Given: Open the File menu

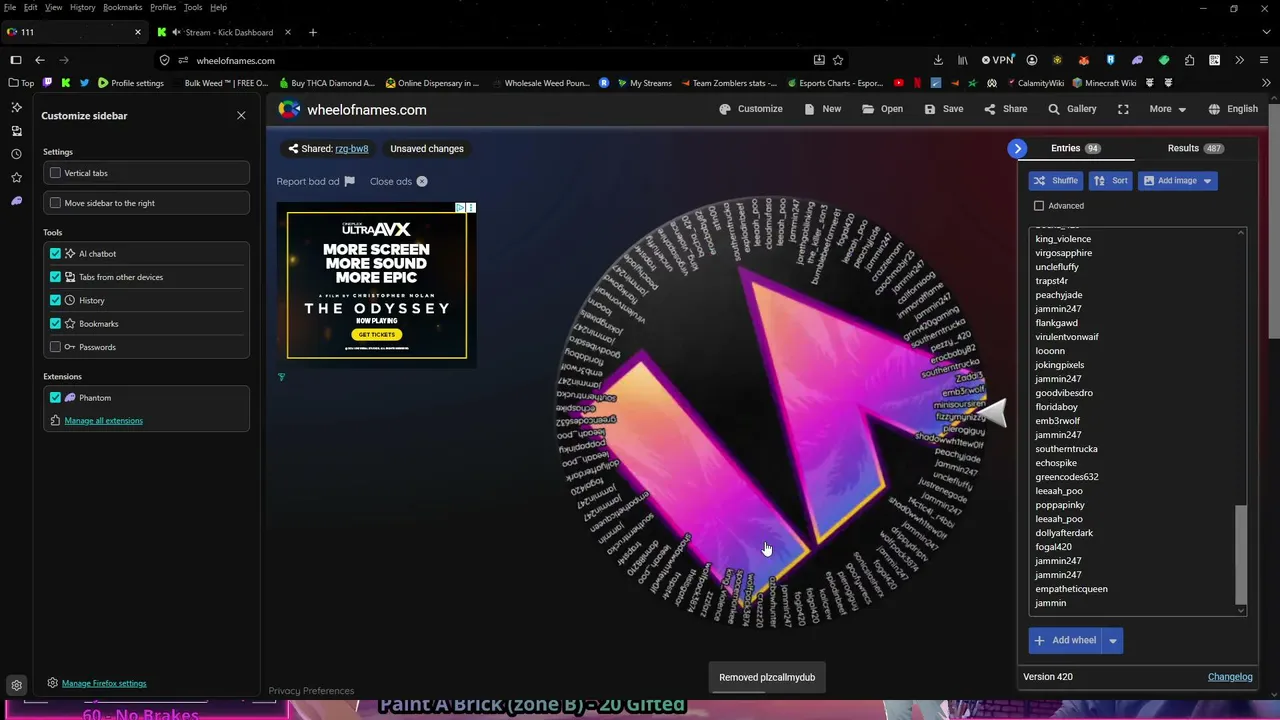Looking at the screenshot, I should [x=10, y=7].
